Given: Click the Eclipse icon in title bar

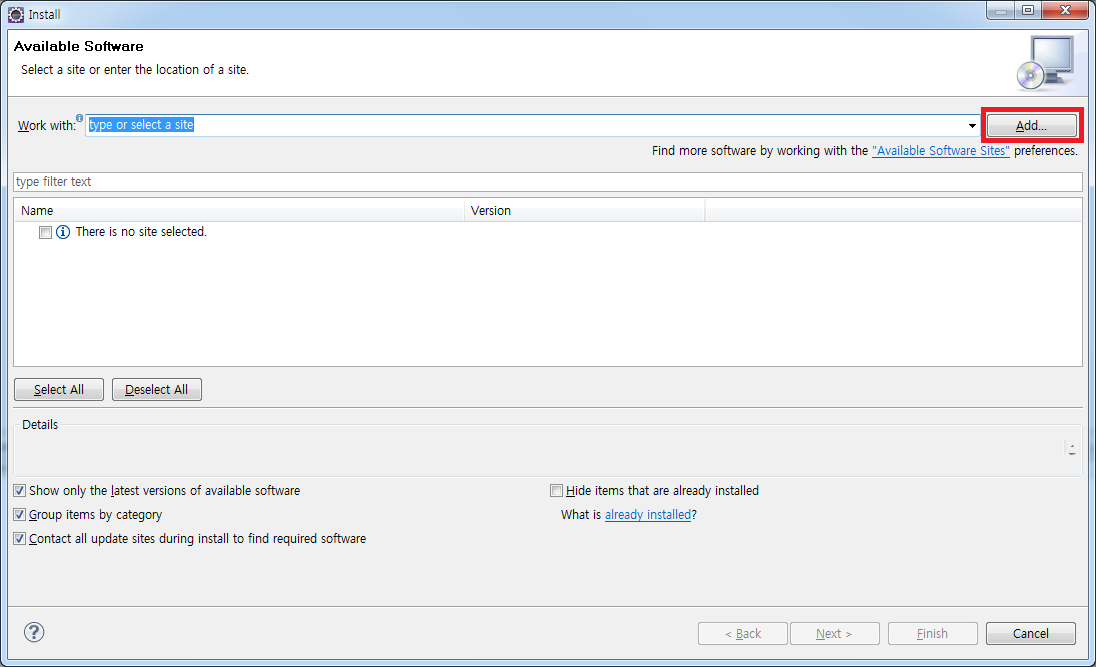Looking at the screenshot, I should point(16,14).
